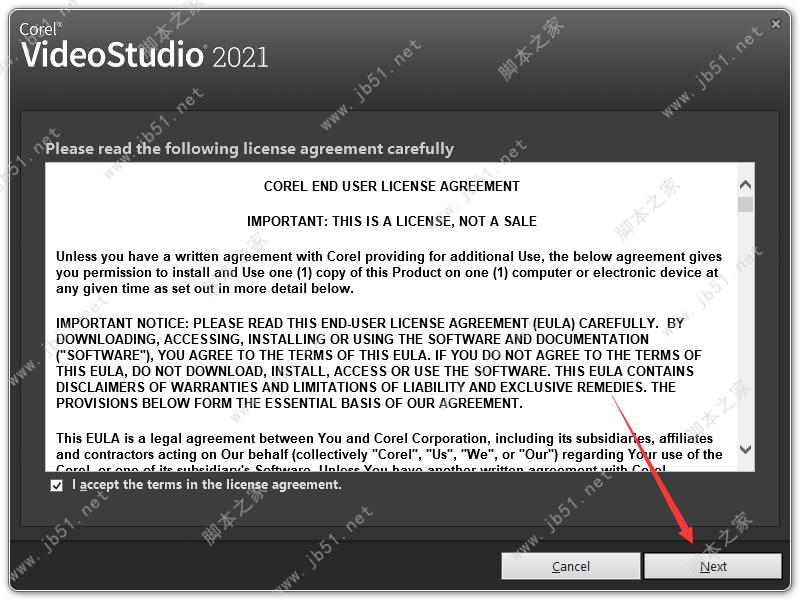Click the 'IMPORTANT NOTICE' paragraph in the EULA

pos(379,363)
